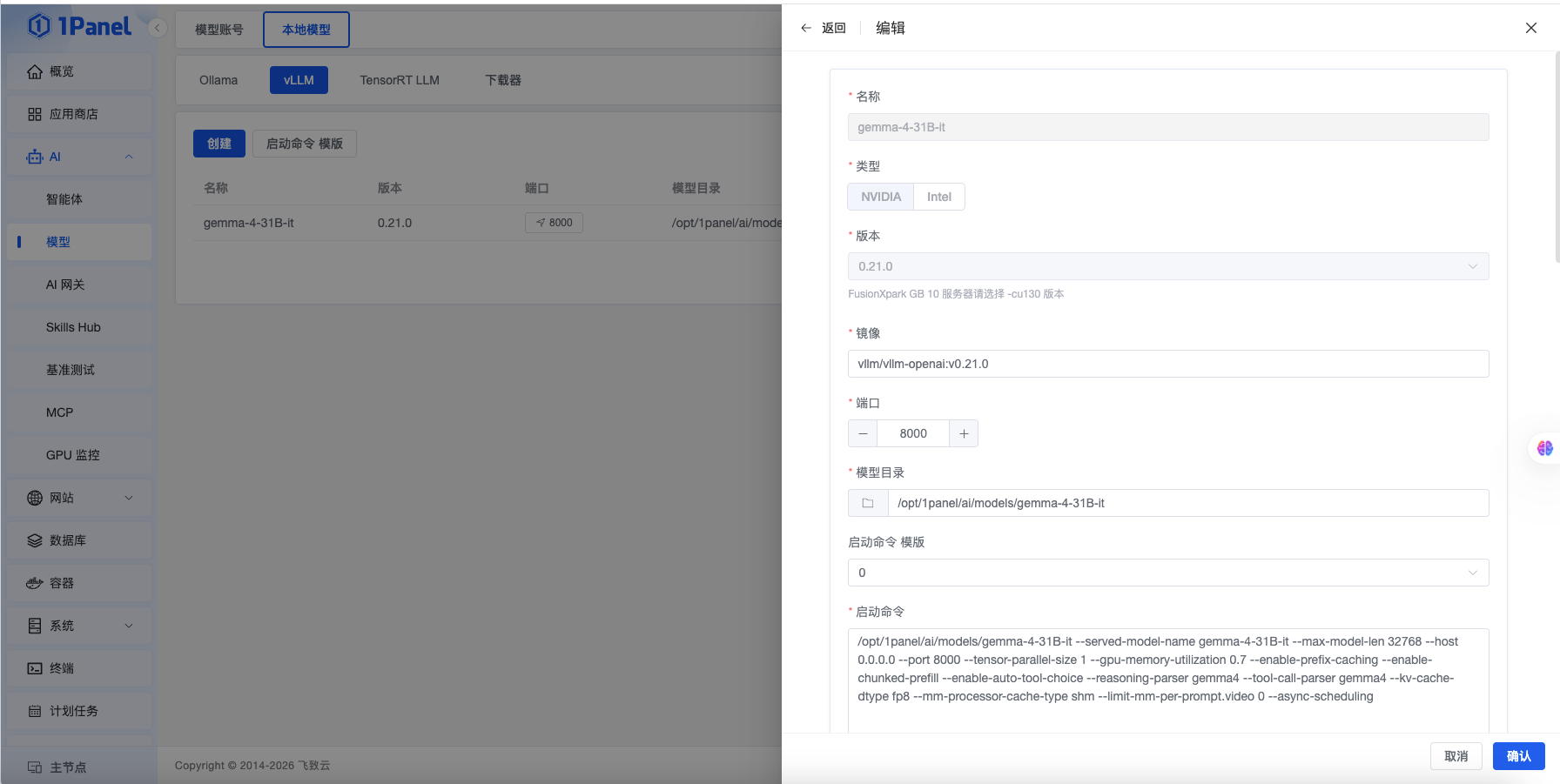Select the 下载器 tab
This screenshot has width=1560, height=784.
[x=503, y=80]
